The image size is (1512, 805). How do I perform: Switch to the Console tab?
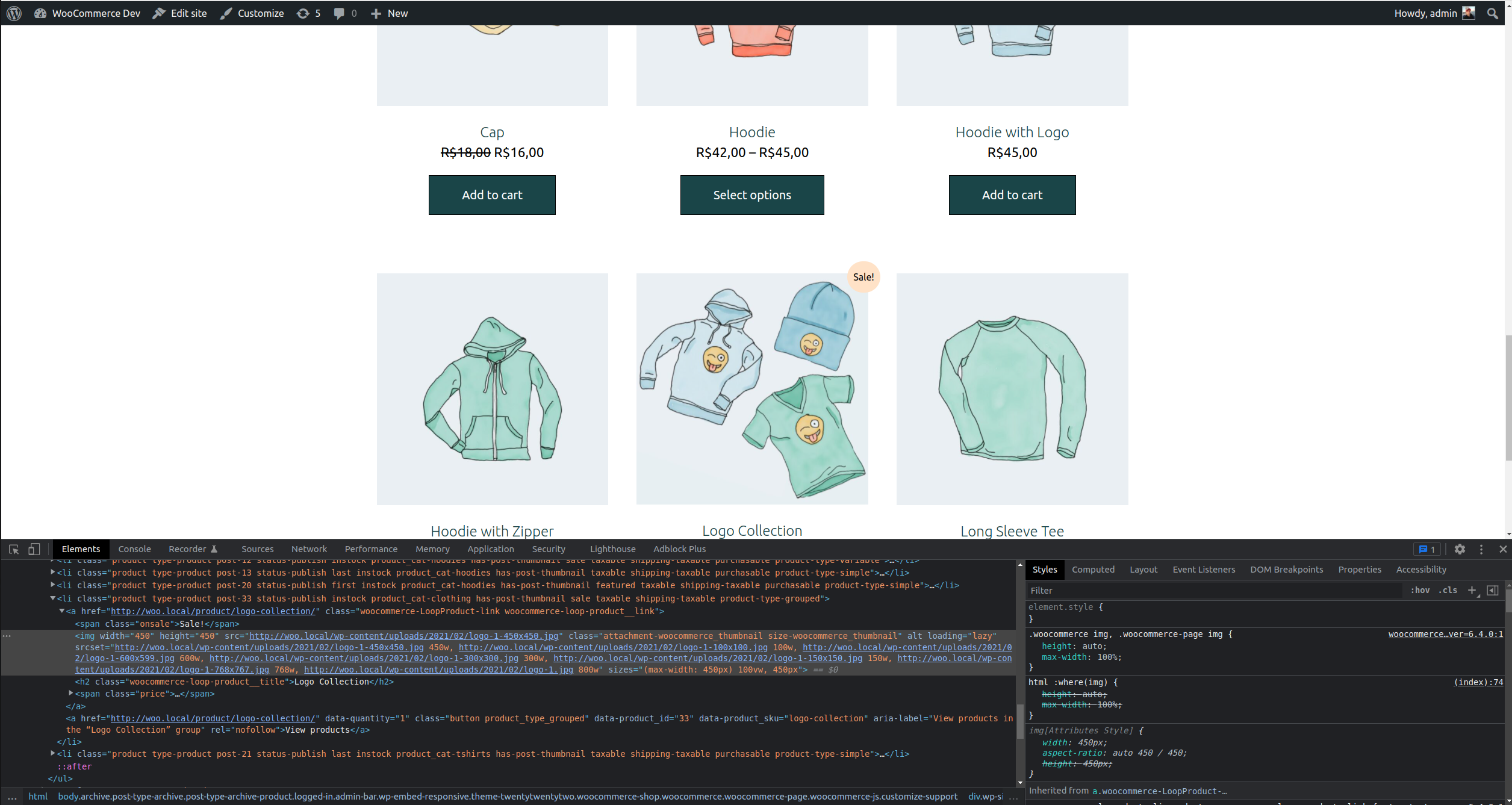click(x=134, y=549)
